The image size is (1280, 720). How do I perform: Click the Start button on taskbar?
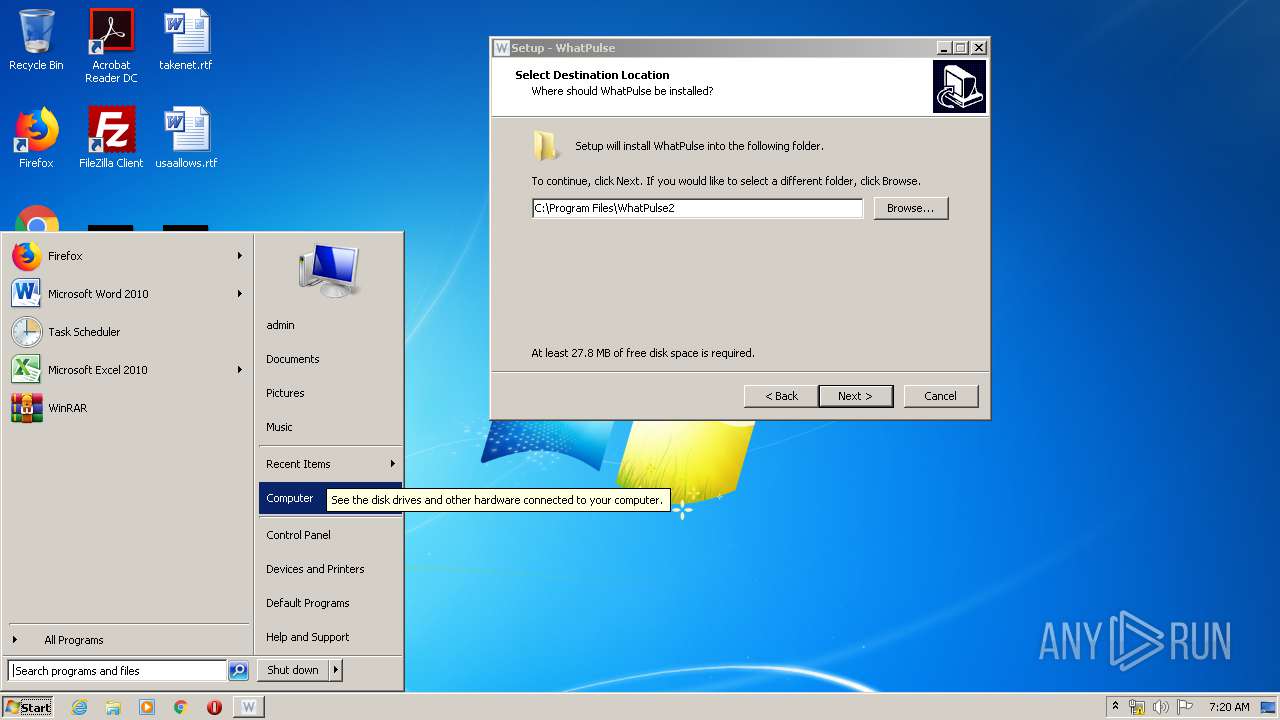(28, 707)
